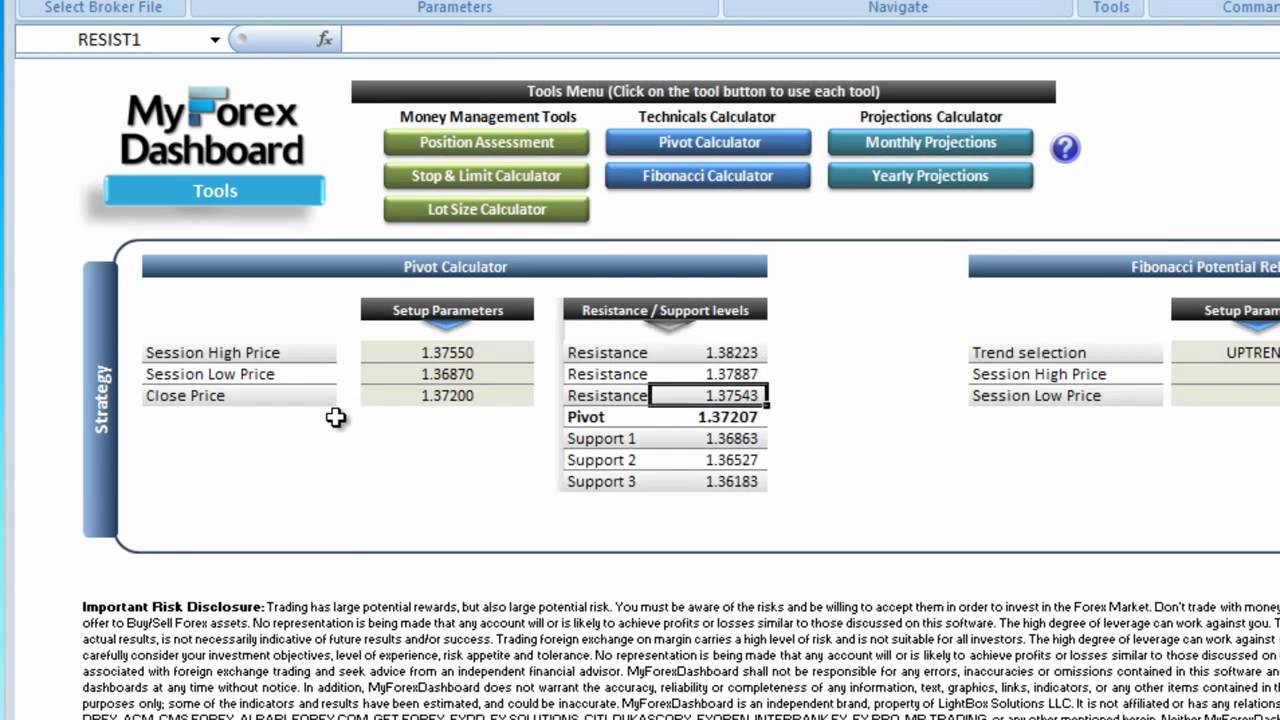Select Session High Price value 1.37550
The height and width of the screenshot is (720, 1280).
447,353
